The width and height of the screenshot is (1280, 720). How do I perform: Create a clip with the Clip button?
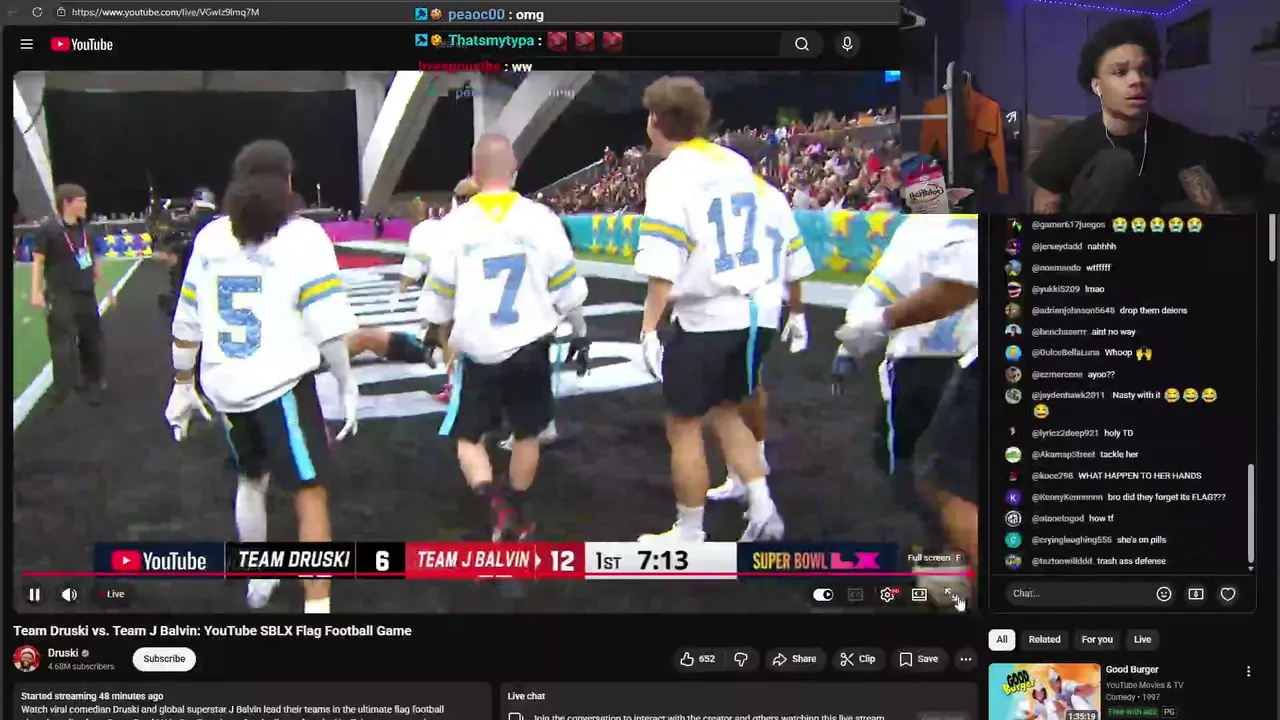[x=858, y=659]
